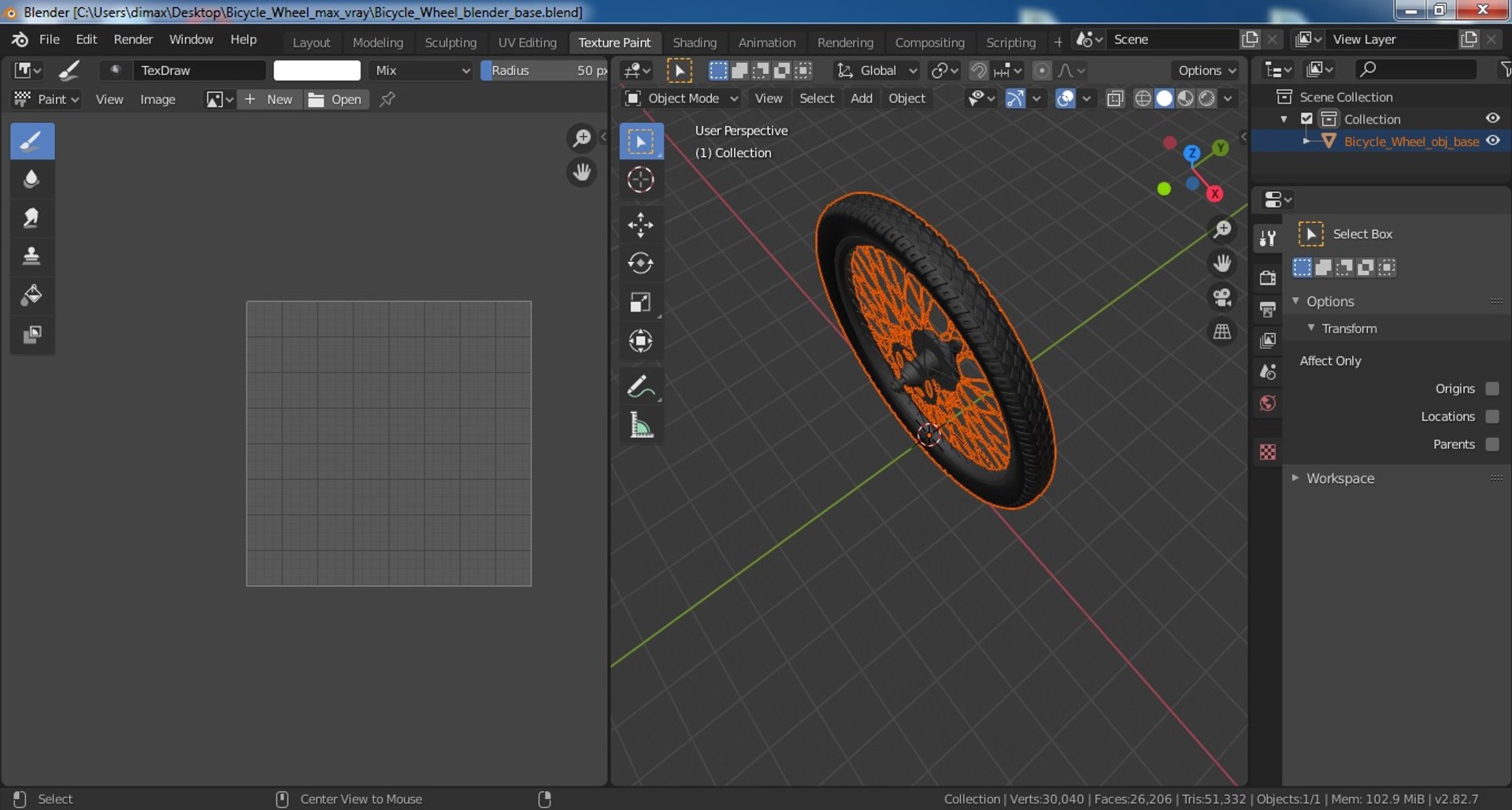Enable the Origins checkbox
The image size is (1512, 810).
[x=1492, y=388]
